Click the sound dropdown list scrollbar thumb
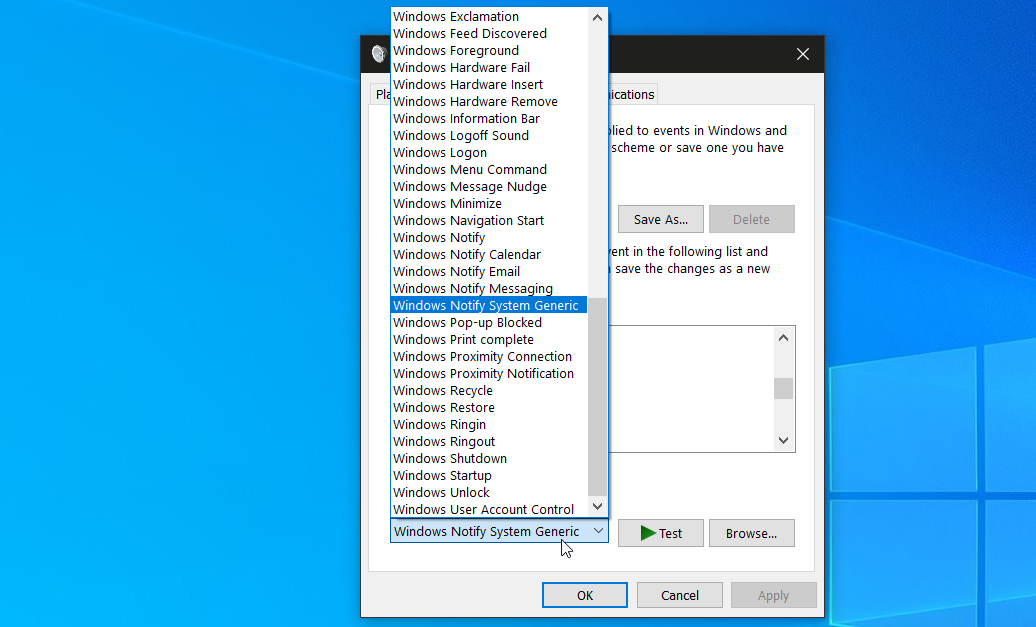The height and width of the screenshot is (627, 1036). (597, 395)
